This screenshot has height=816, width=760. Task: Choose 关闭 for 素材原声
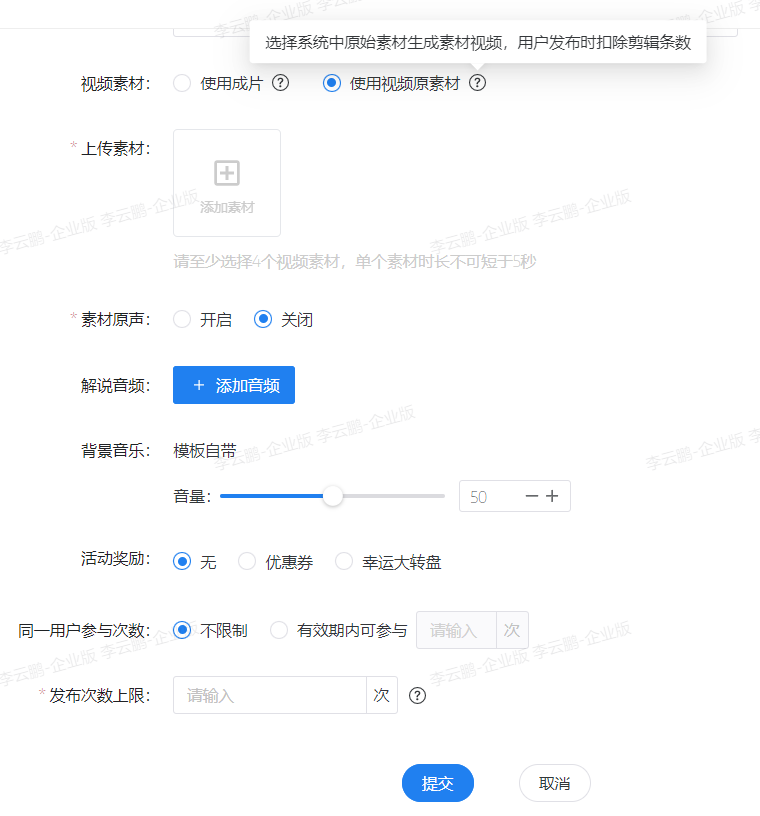click(x=263, y=319)
